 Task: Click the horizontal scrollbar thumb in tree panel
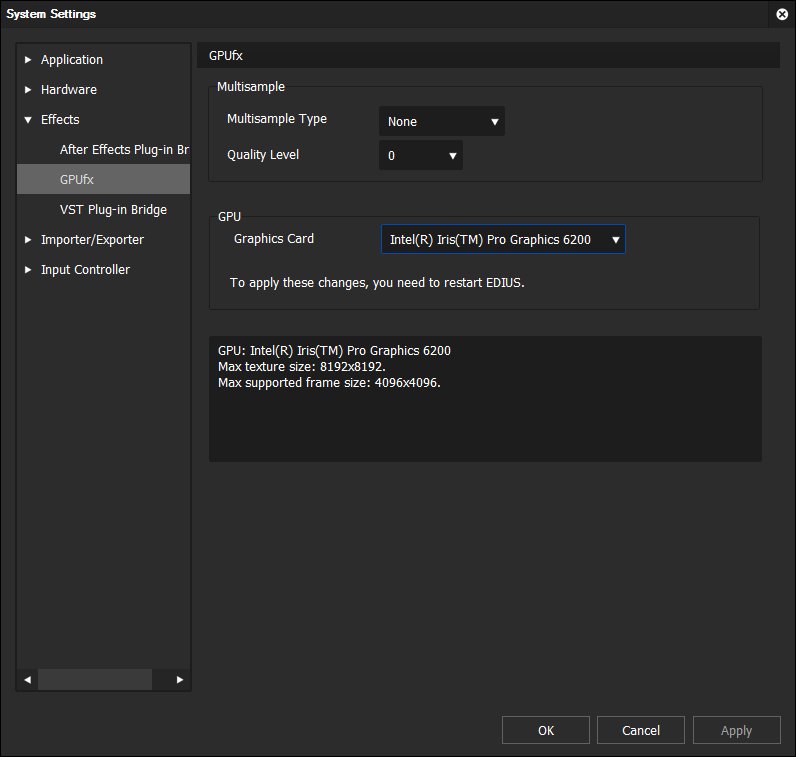coord(95,680)
